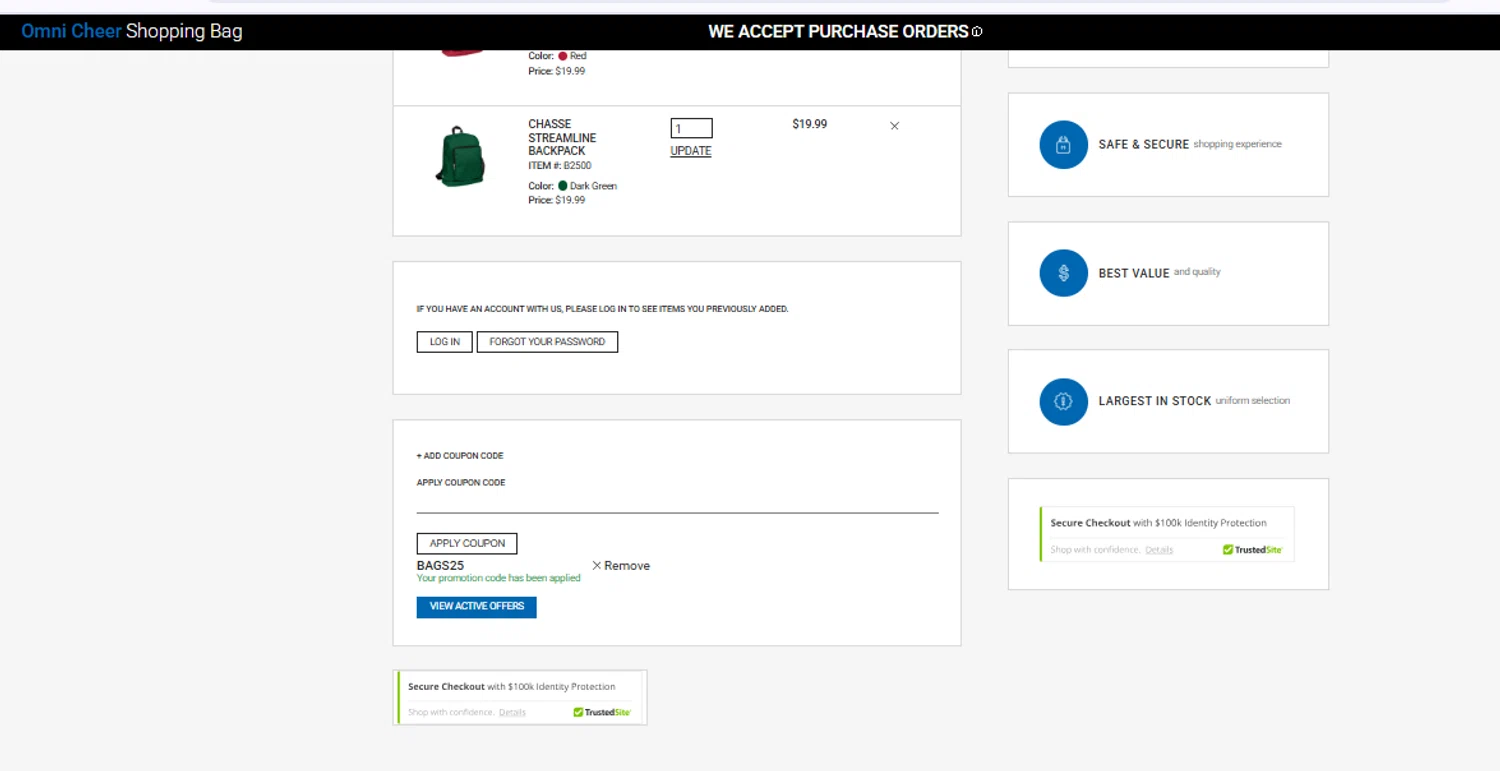1500x771 pixels.
Task: Open the Omni Cheer home link
Action: 71,31
